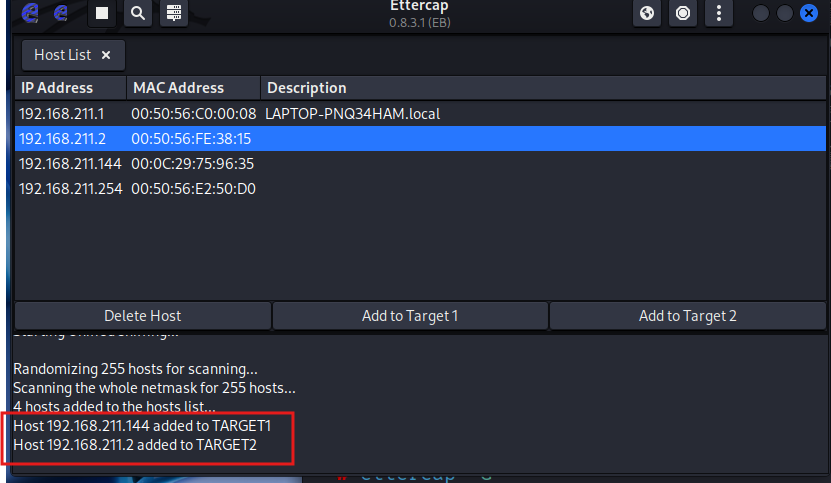
Task: Click the stop sniffing square button
Action: (102, 13)
